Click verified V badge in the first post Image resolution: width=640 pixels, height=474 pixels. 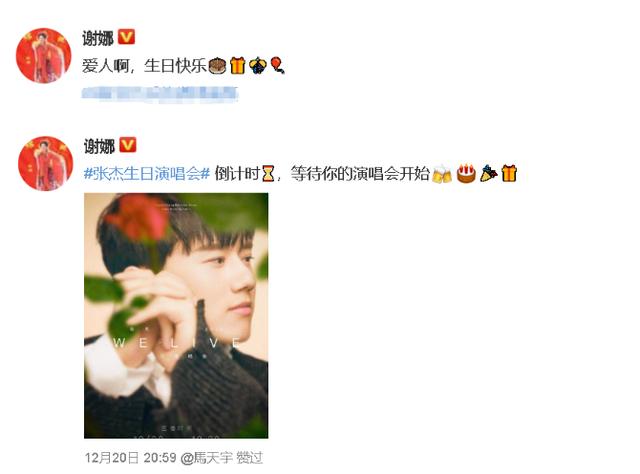(126, 37)
